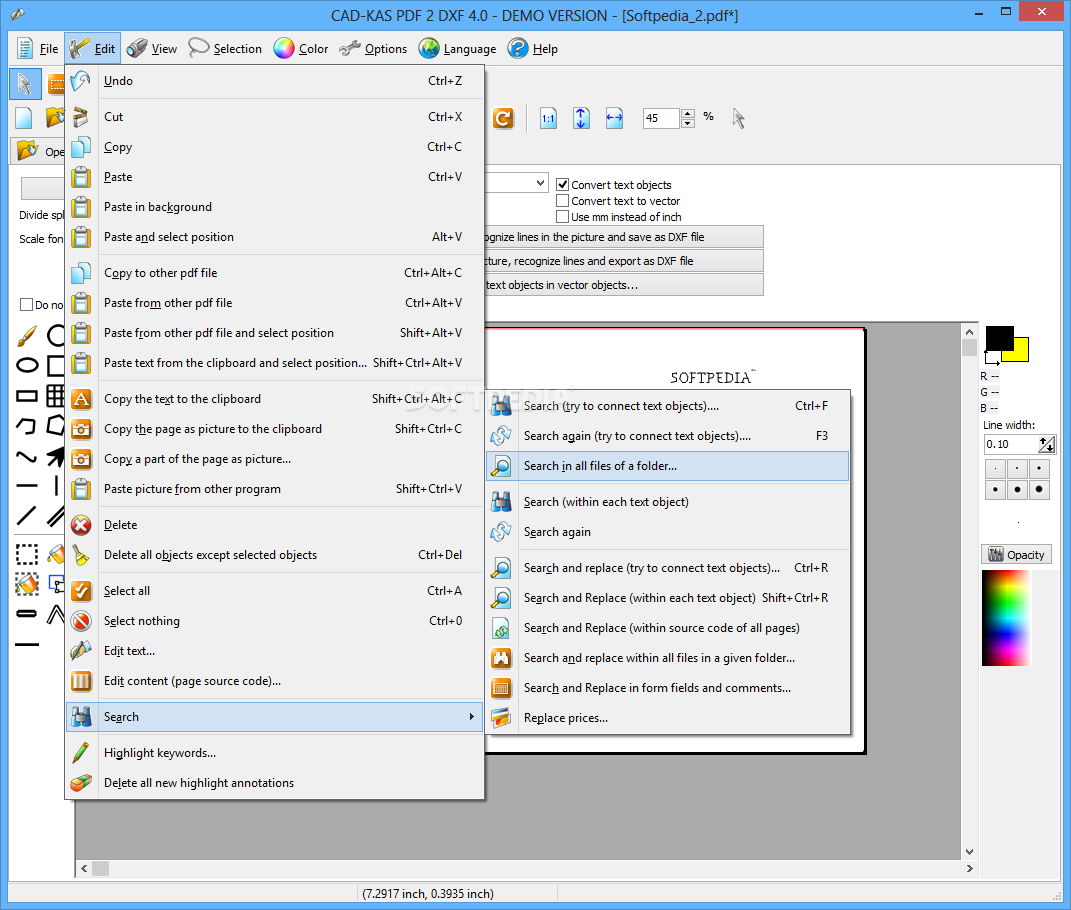Choose Select nothing menu entry

tap(275, 621)
